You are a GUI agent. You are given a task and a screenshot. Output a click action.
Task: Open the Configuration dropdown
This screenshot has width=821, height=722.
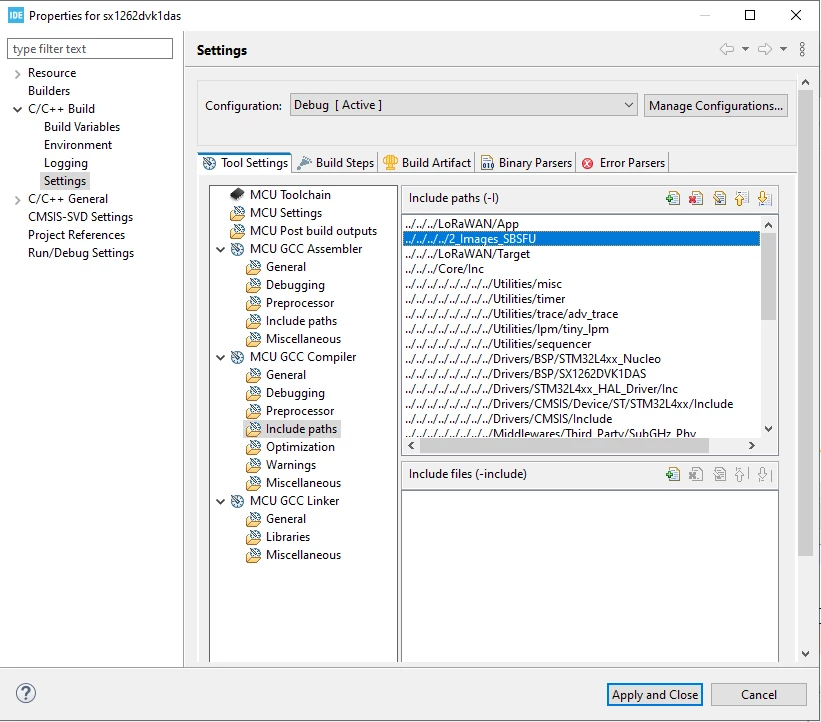pyautogui.click(x=463, y=105)
